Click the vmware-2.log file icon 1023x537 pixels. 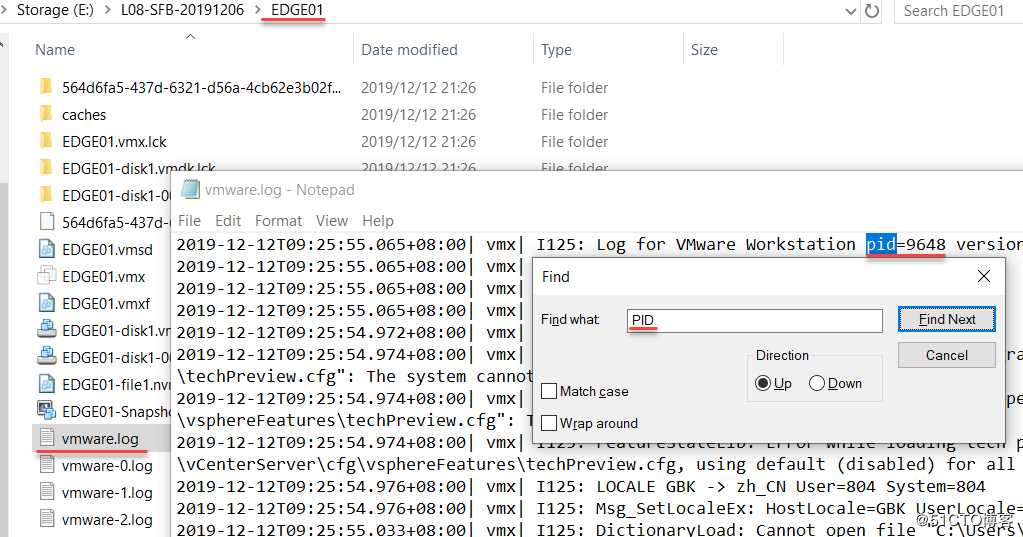pos(46,519)
